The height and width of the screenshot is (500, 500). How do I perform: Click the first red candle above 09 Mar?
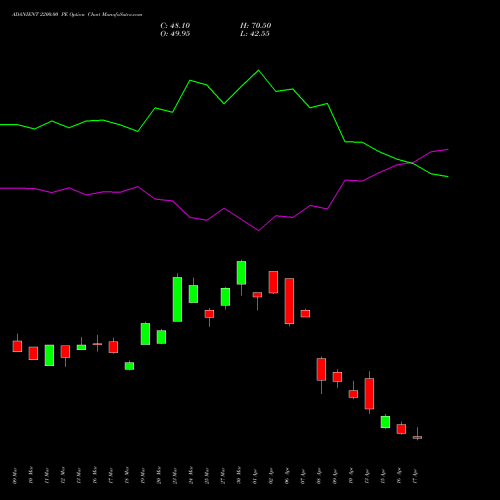[x=17, y=346]
